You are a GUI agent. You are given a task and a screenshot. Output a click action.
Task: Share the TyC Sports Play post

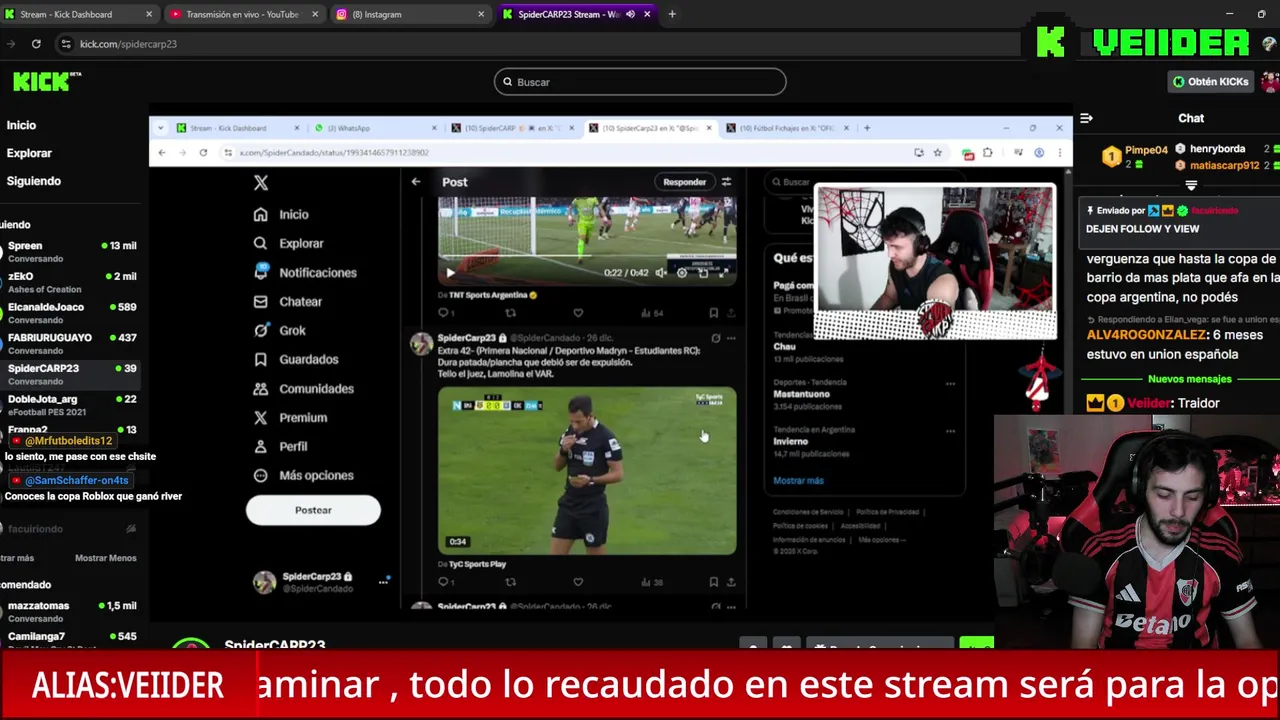(x=731, y=582)
